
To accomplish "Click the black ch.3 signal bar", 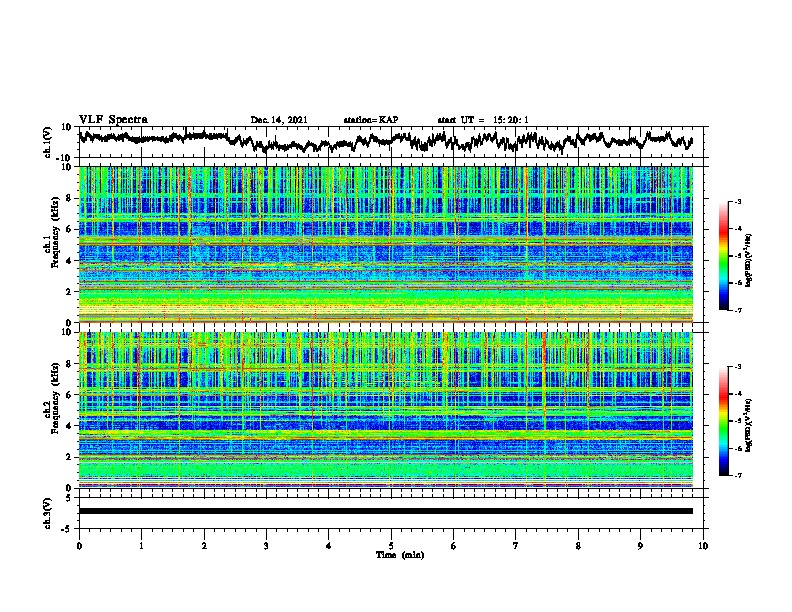I will click(x=386, y=511).
